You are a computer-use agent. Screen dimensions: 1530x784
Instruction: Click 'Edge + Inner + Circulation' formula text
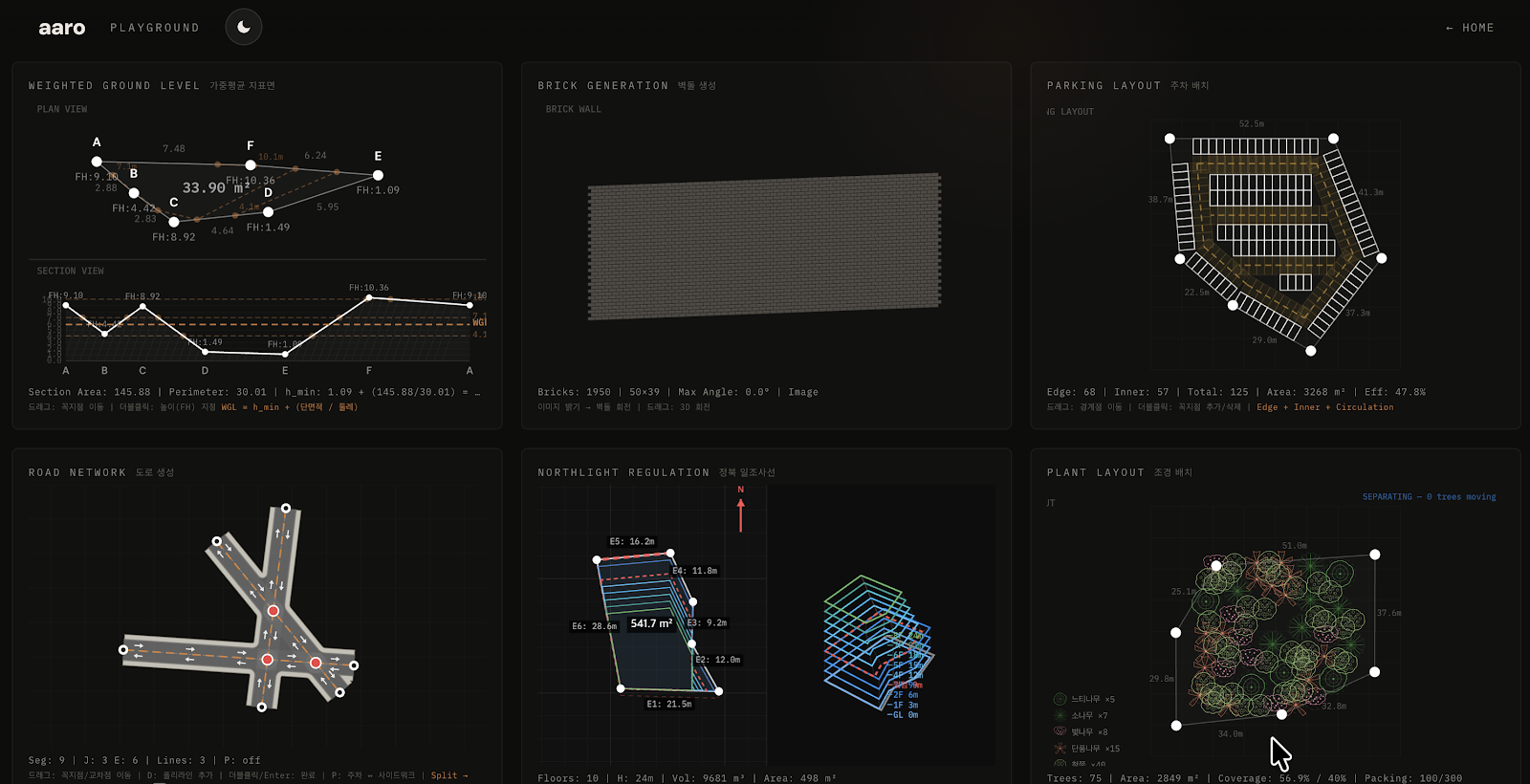[1324, 407]
